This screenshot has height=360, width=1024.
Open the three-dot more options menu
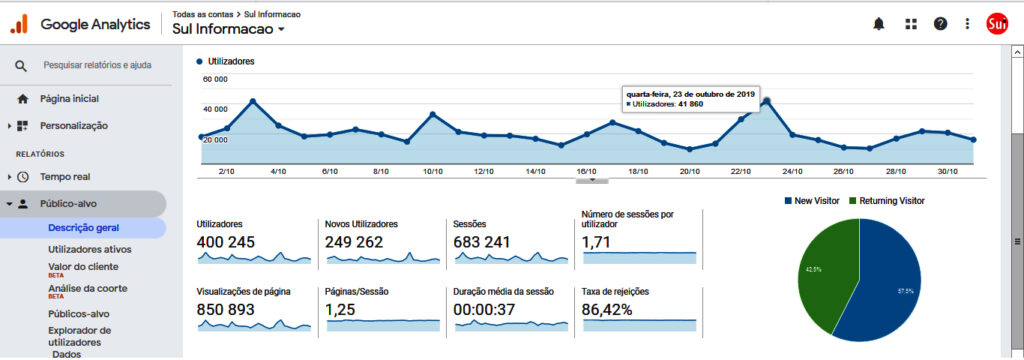click(x=967, y=24)
